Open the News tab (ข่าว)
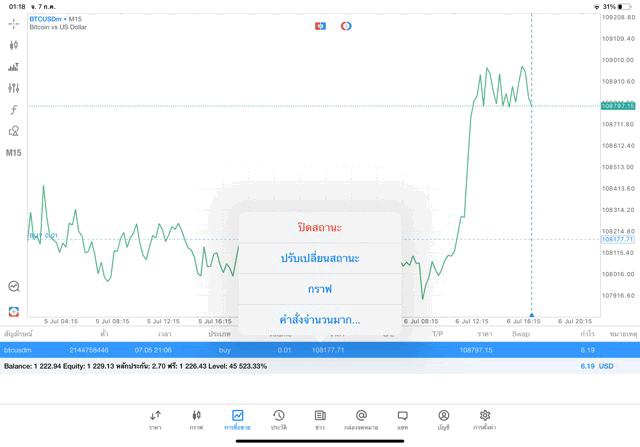 [320, 419]
